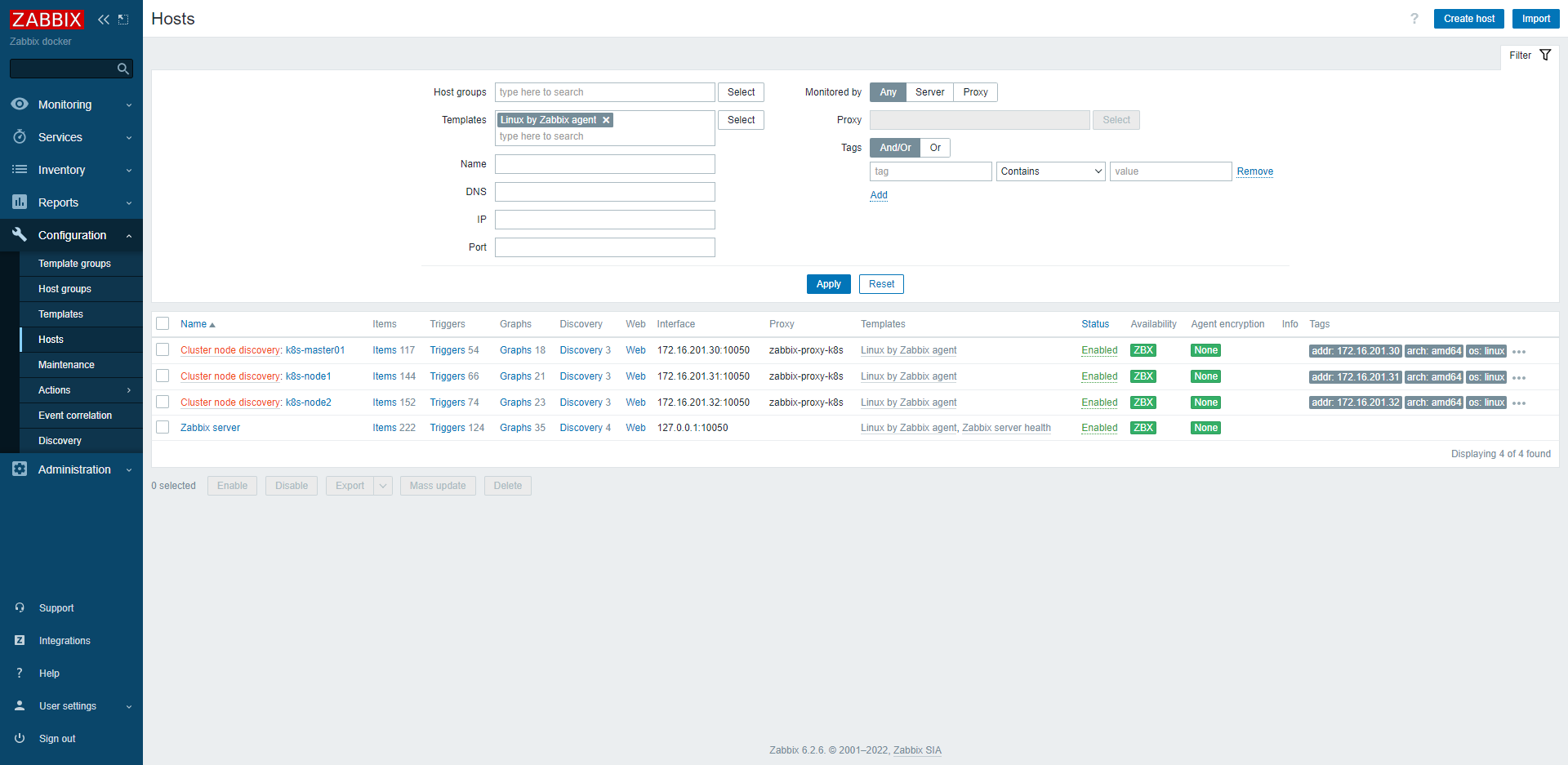
Task: Open the Zabbix server host link
Action: tap(210, 428)
